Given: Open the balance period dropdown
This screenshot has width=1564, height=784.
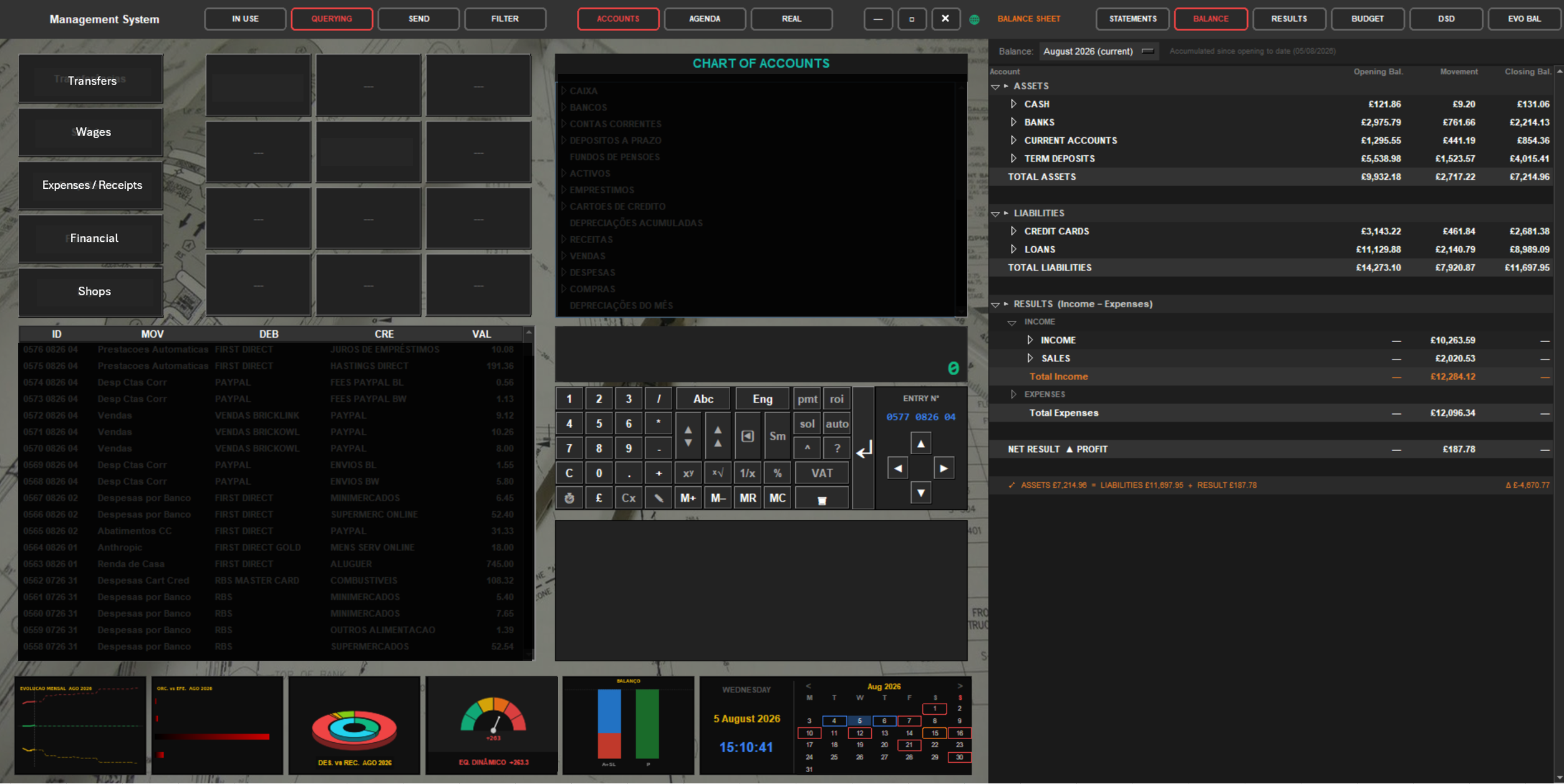Looking at the screenshot, I should [1098, 51].
